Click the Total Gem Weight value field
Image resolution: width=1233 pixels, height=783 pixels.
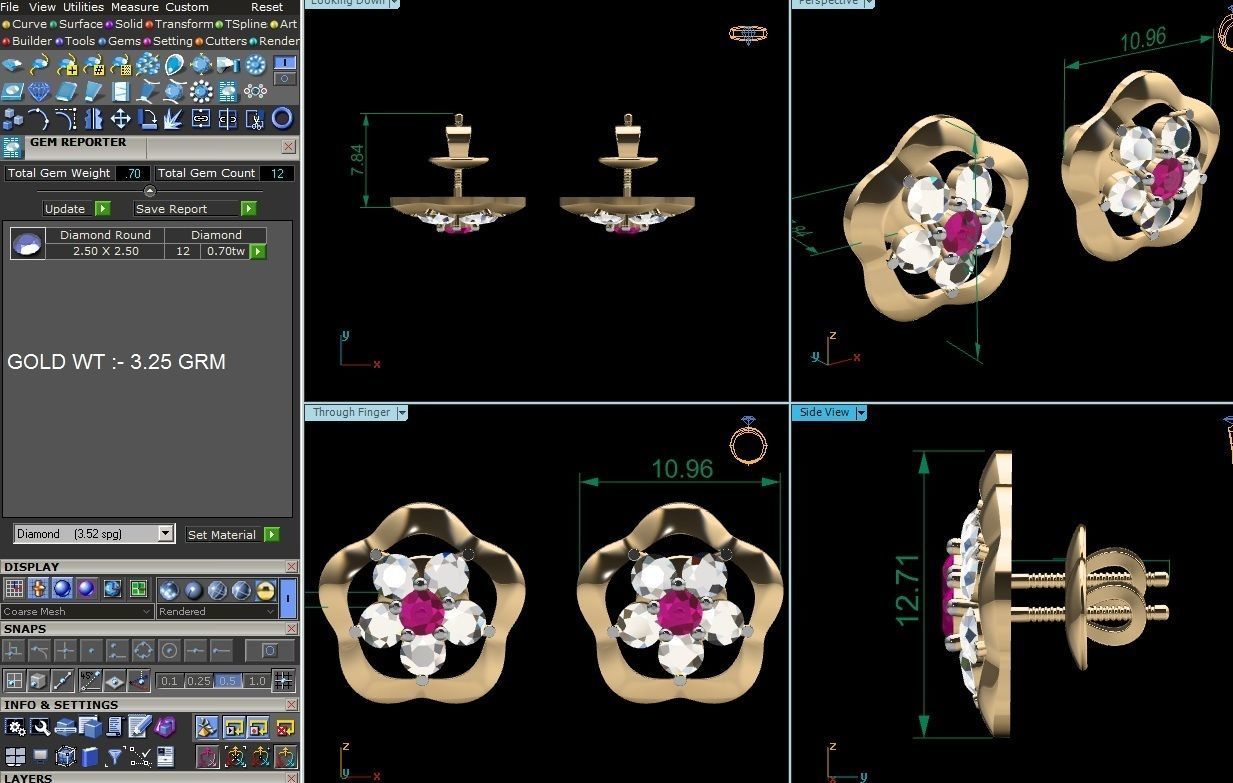(x=133, y=173)
